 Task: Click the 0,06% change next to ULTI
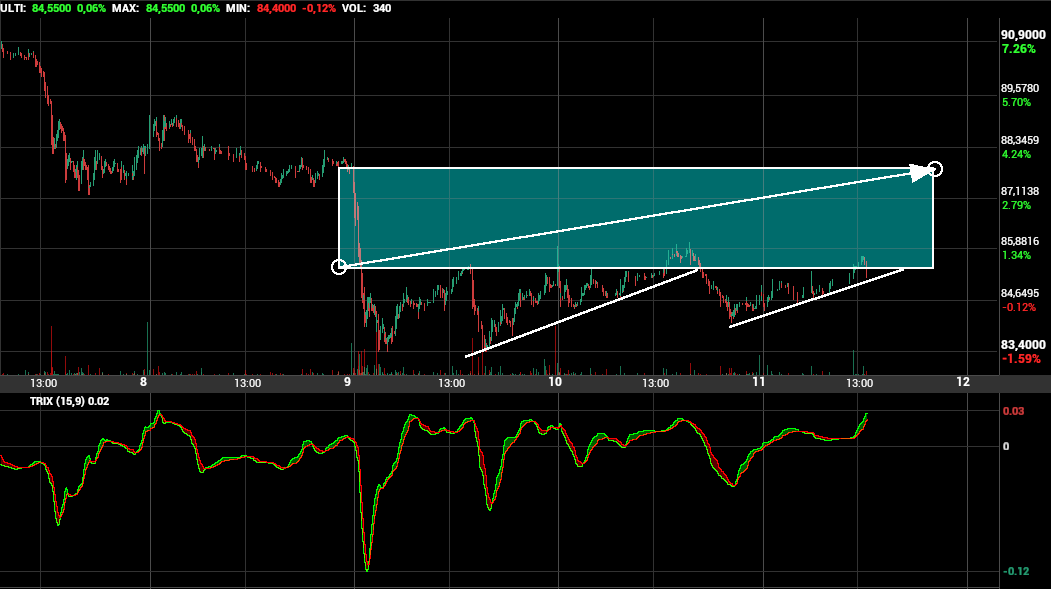pos(91,9)
